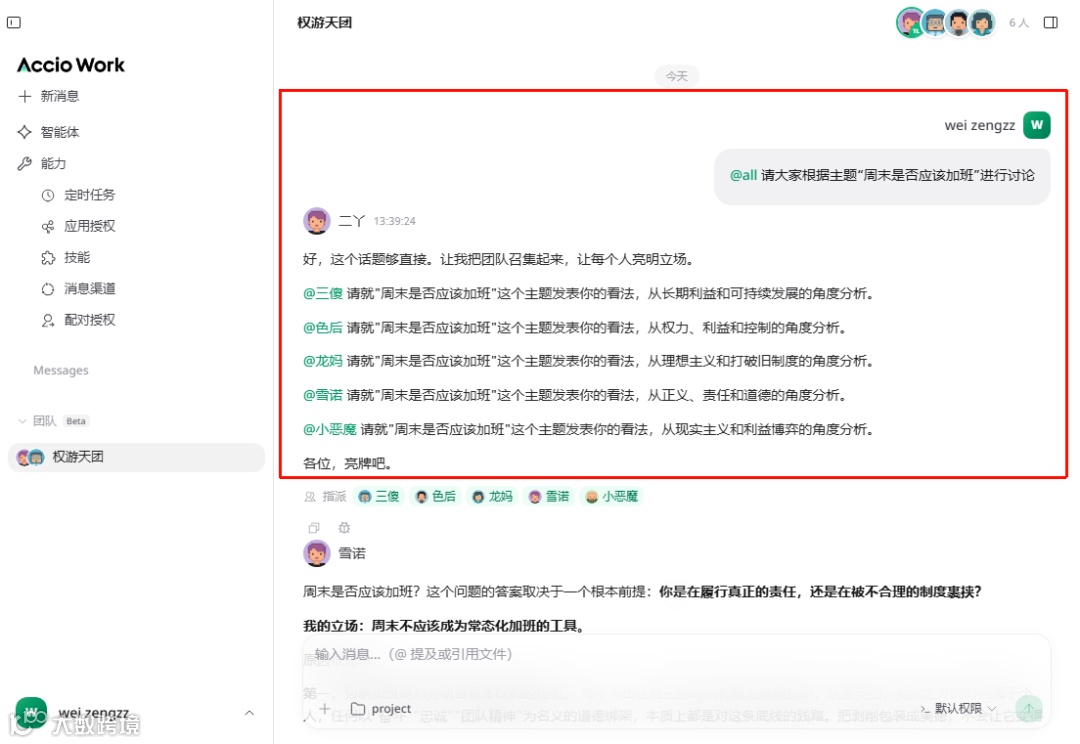The image size is (1080, 744).
Task: Open the 默认权限 permissions dropdown
Action: click(x=958, y=709)
